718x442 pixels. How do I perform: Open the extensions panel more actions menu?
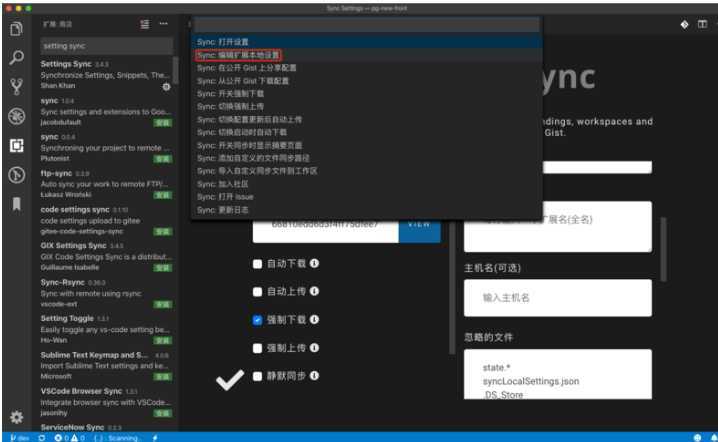coord(163,24)
